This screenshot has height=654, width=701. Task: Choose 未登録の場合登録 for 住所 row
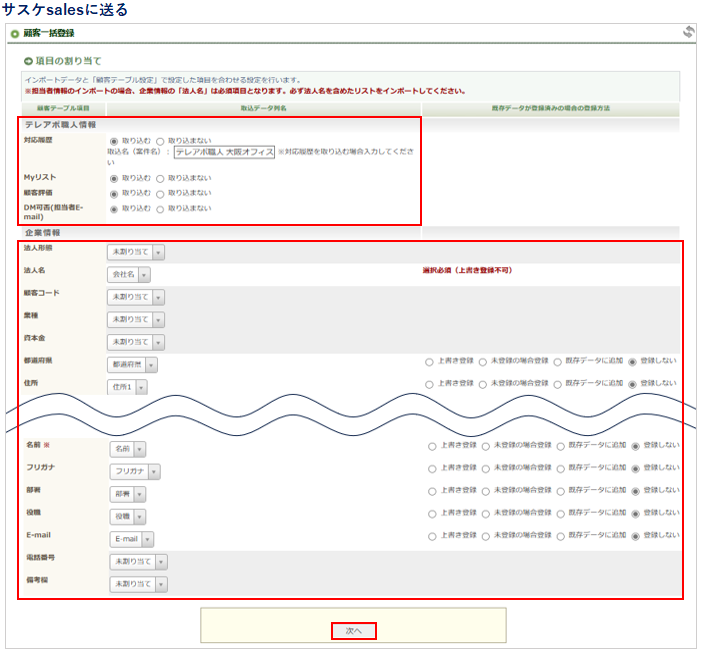point(483,384)
